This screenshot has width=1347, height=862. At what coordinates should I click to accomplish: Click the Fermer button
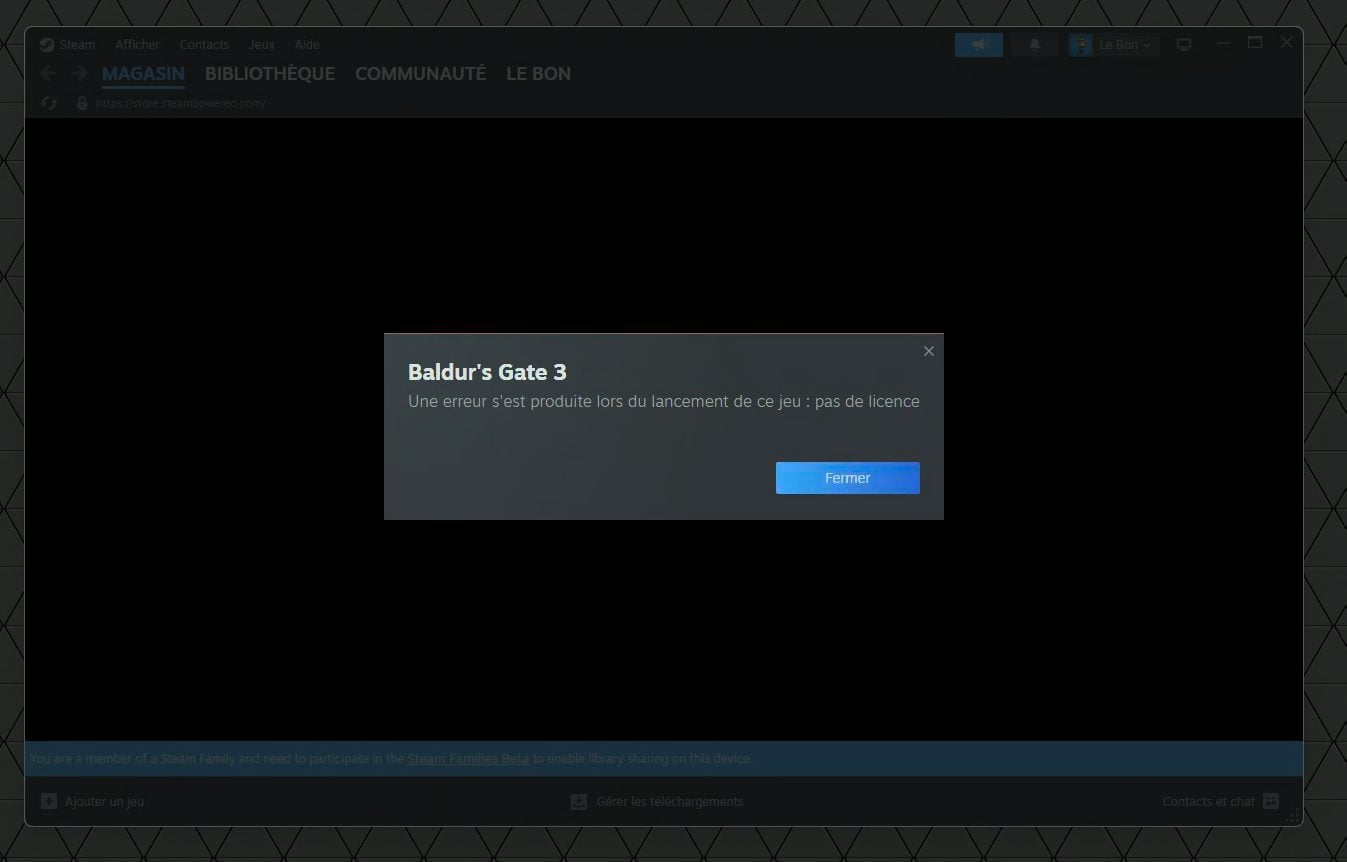coord(847,478)
